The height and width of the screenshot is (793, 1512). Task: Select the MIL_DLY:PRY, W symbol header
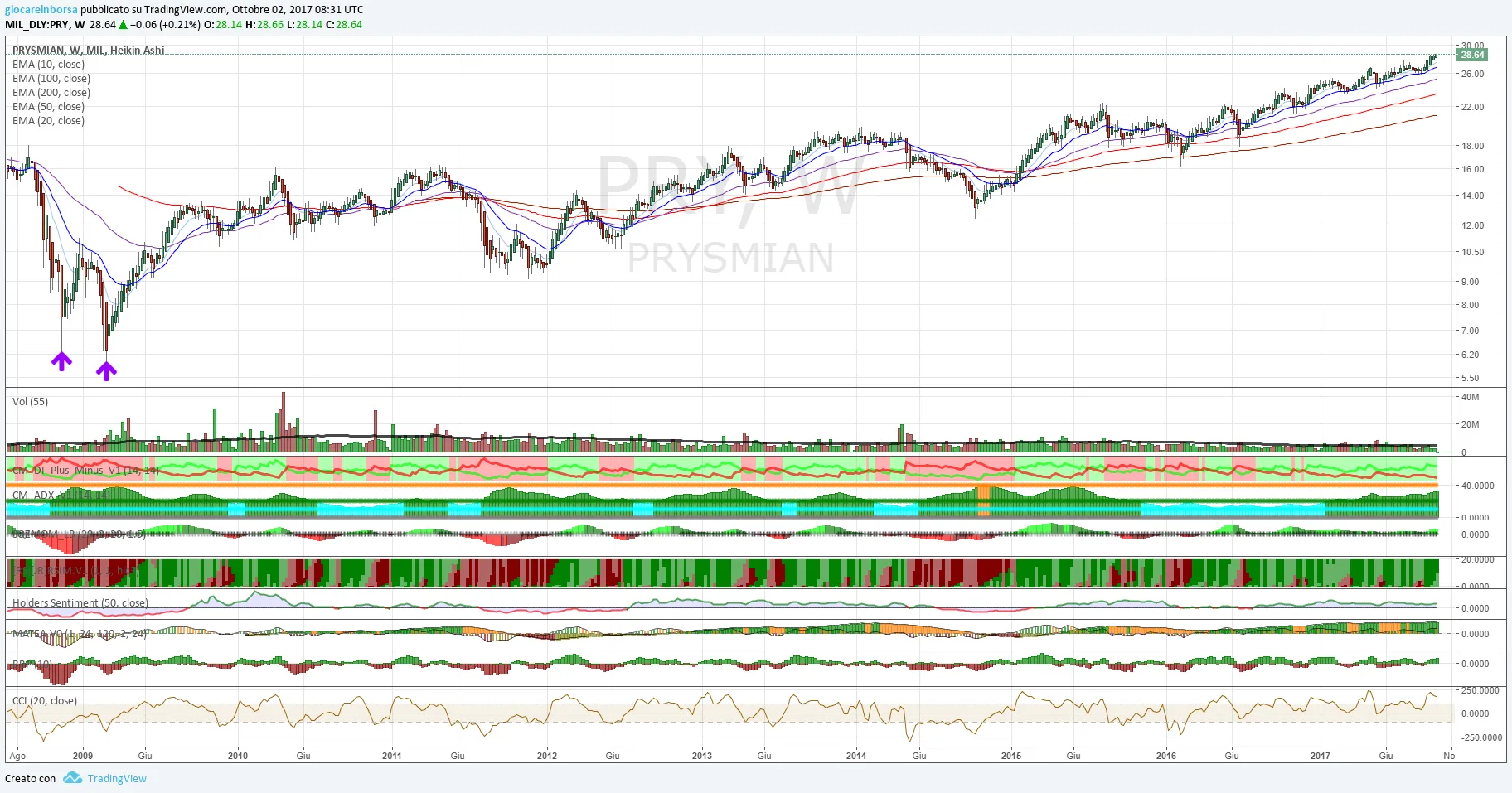45,25
